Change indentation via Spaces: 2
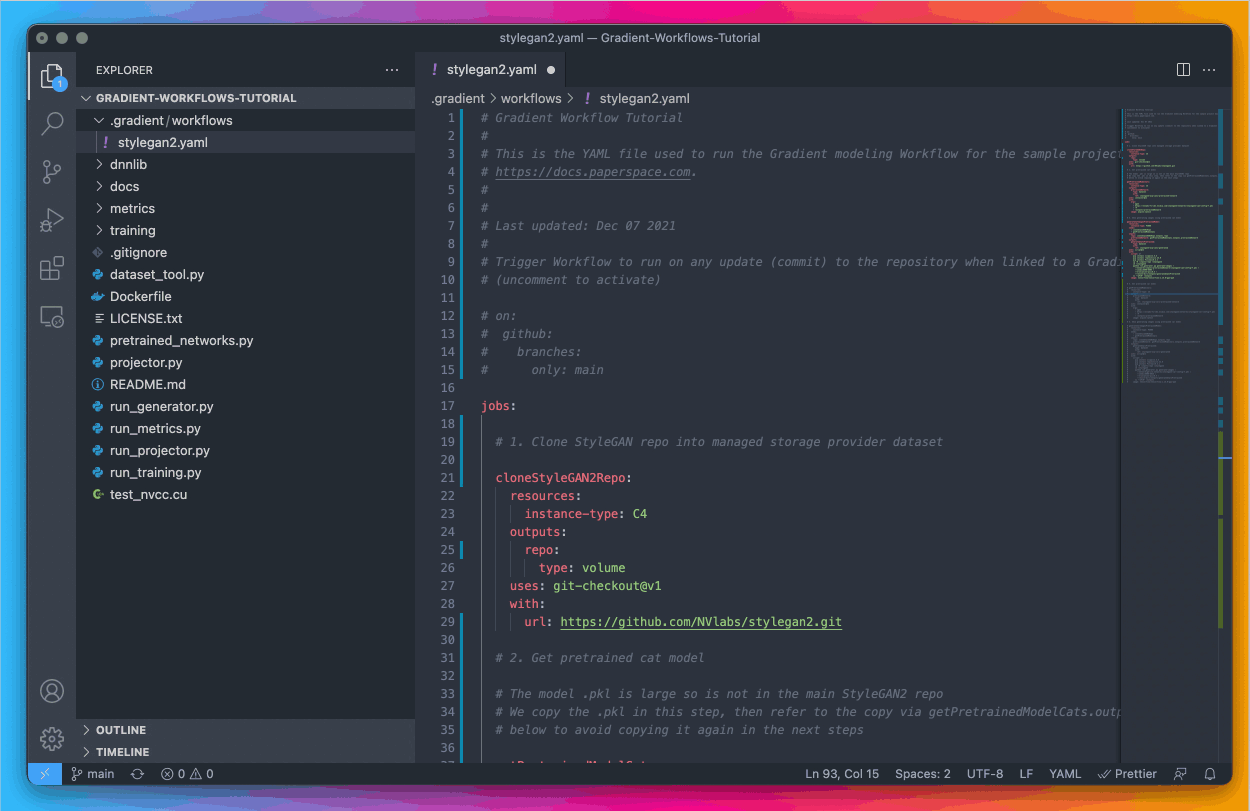The width and height of the screenshot is (1250, 811). click(x=923, y=774)
